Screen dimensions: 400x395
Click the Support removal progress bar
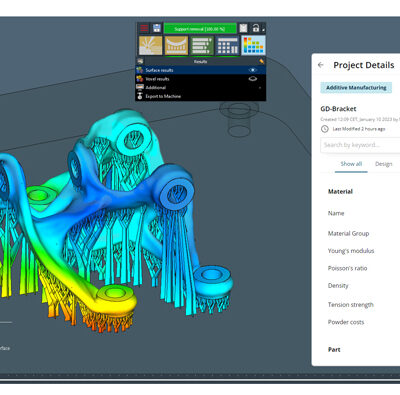tap(200, 29)
